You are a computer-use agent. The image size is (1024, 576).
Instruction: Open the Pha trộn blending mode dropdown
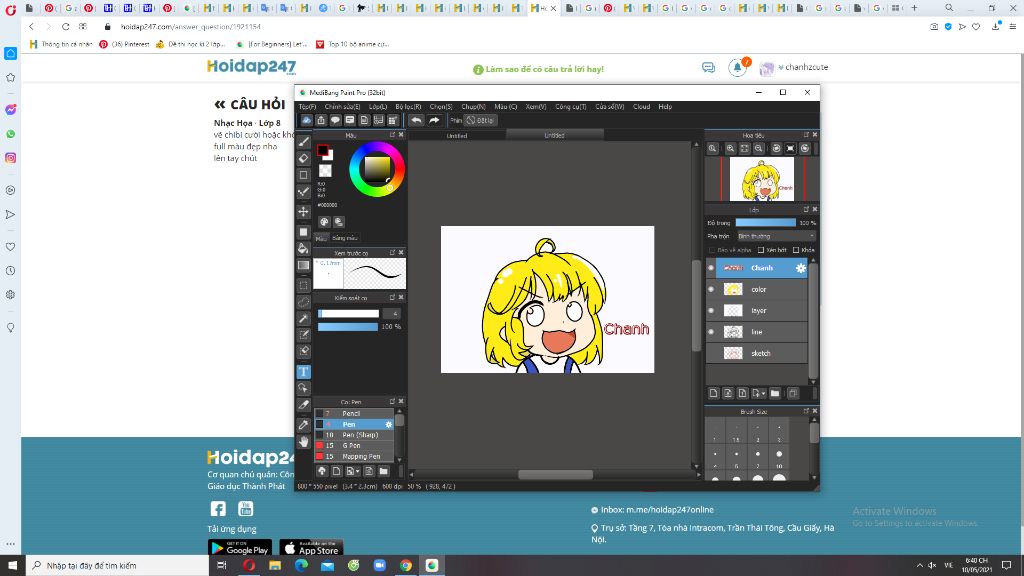[x=776, y=236]
